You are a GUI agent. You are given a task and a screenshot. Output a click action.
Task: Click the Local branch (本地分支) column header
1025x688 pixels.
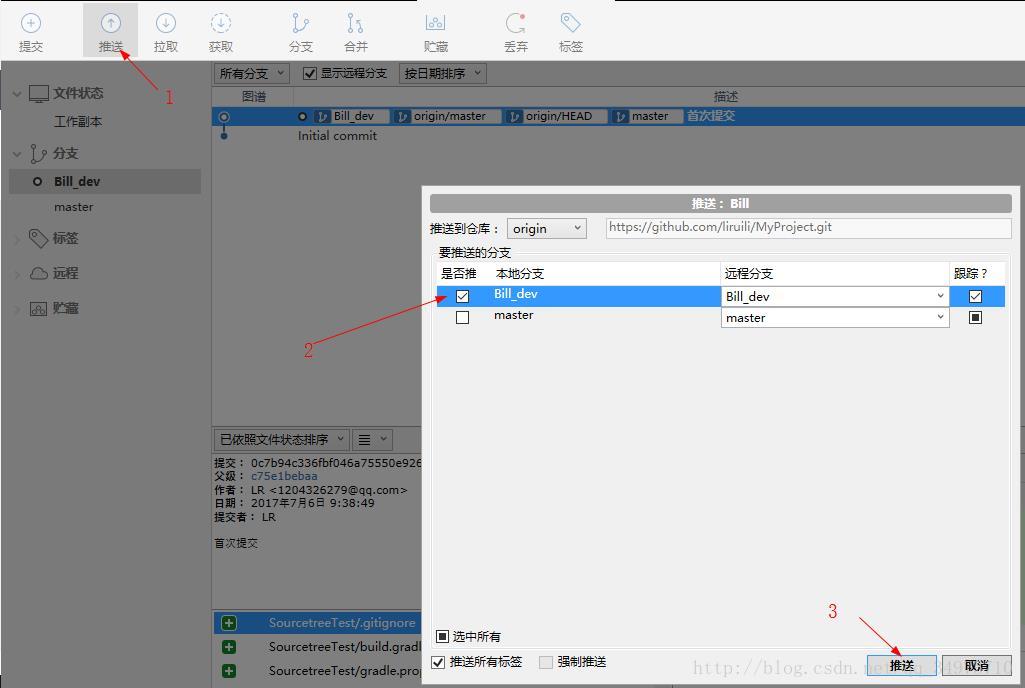click(520, 273)
